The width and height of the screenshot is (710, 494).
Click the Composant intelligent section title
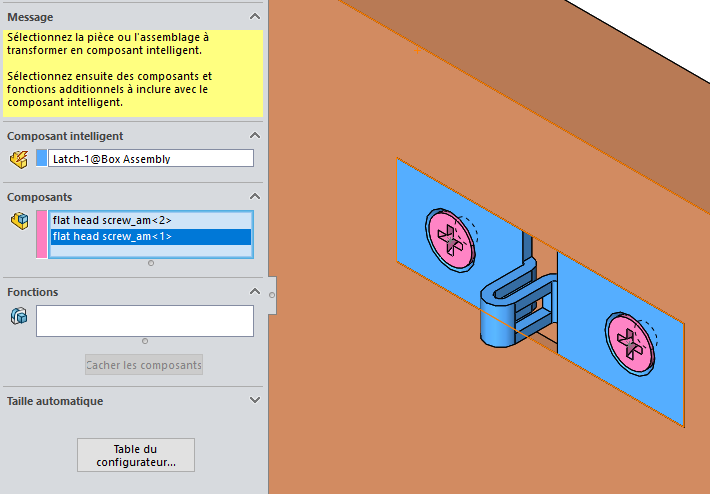[x=65, y=136]
